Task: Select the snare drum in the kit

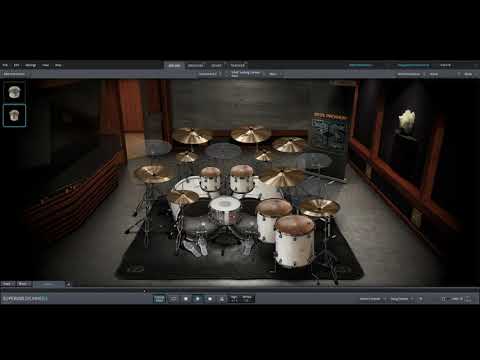Action: point(224,209)
